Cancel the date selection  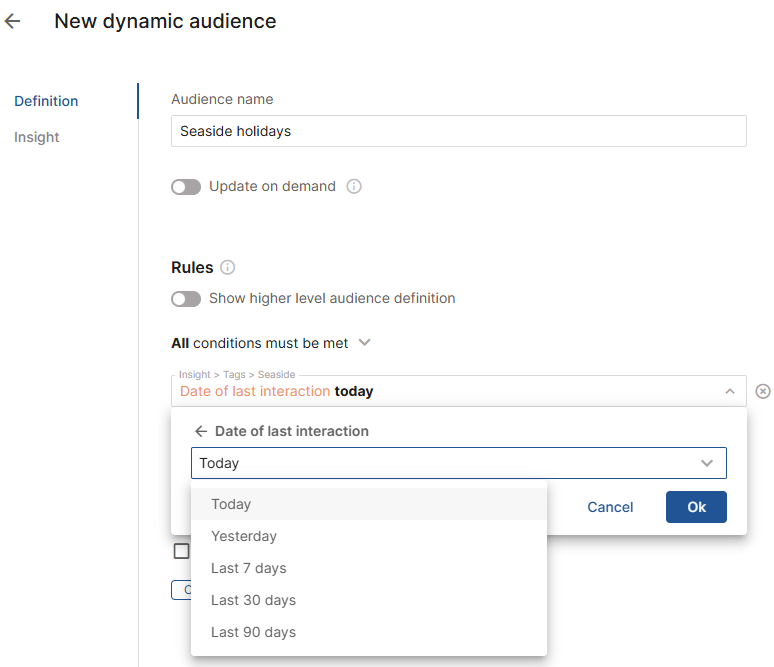[610, 507]
